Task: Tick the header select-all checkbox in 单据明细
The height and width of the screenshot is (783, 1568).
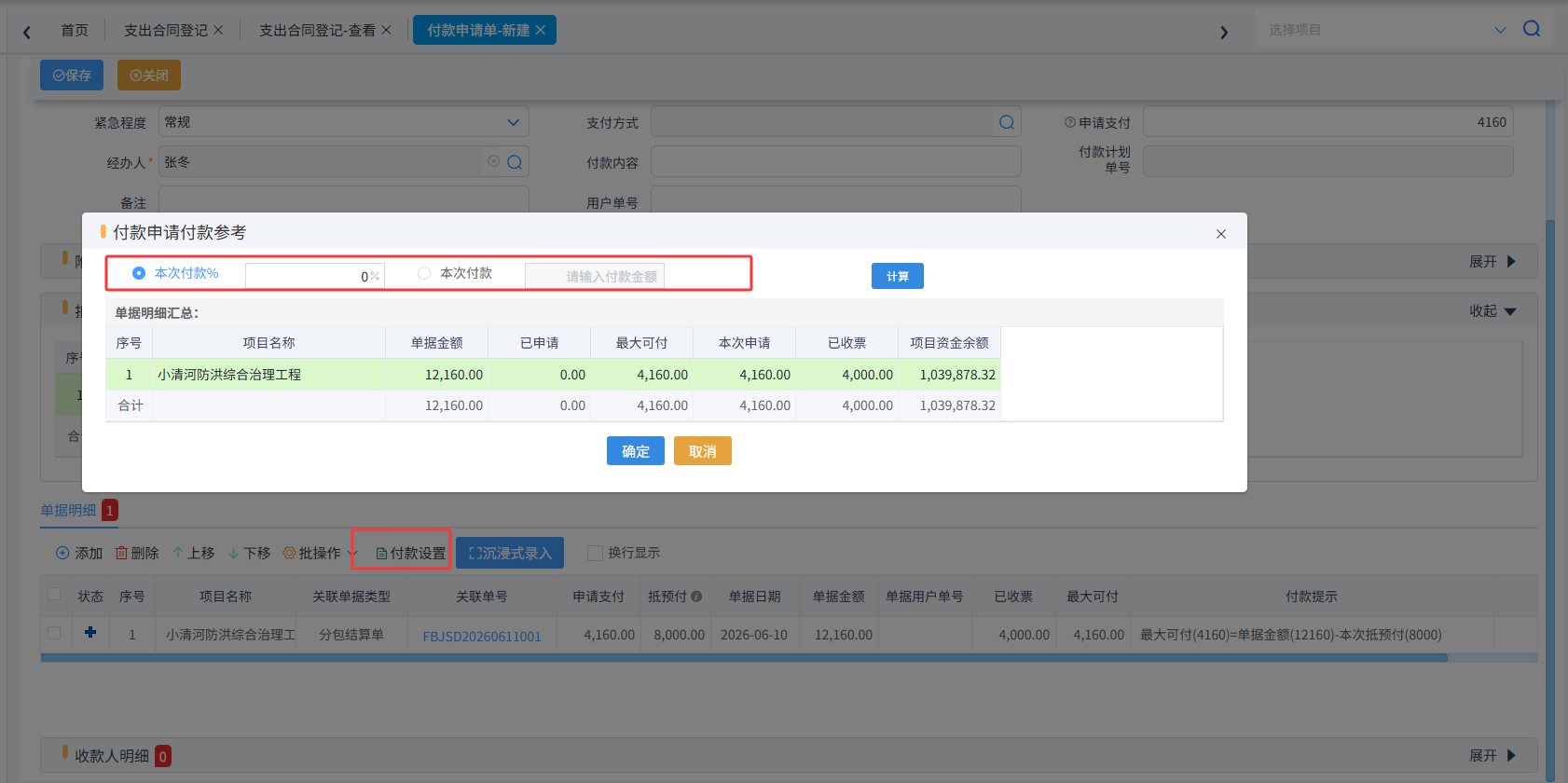Action: [x=54, y=595]
